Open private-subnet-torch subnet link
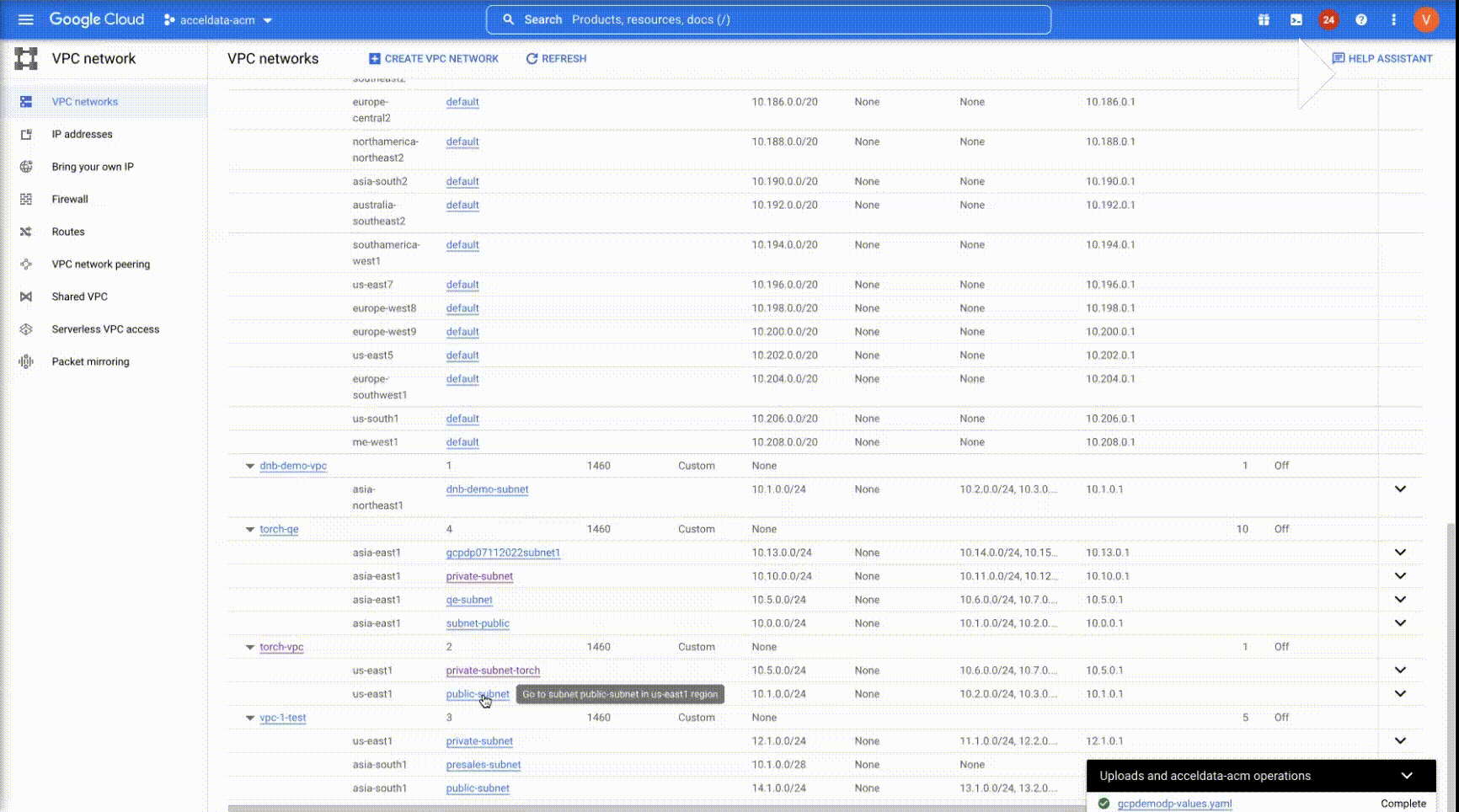This screenshot has width=1459, height=812. click(x=493, y=671)
